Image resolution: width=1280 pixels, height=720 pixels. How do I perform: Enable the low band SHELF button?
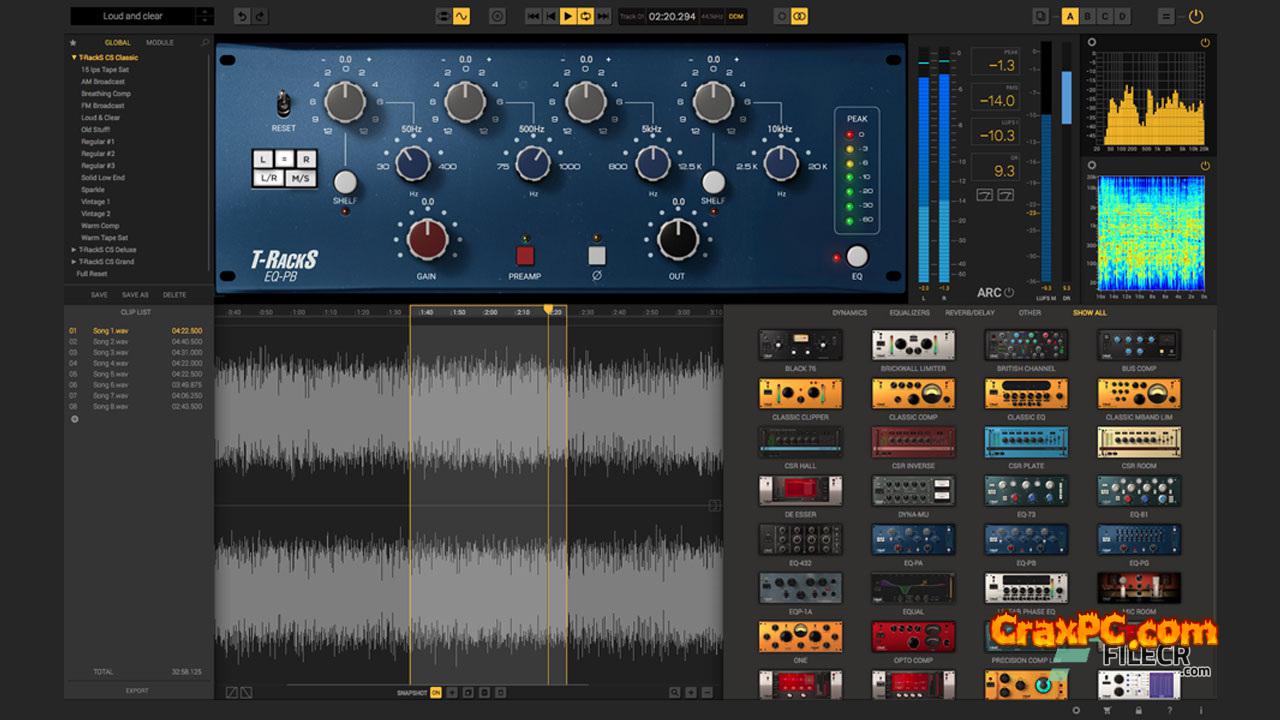tap(344, 181)
